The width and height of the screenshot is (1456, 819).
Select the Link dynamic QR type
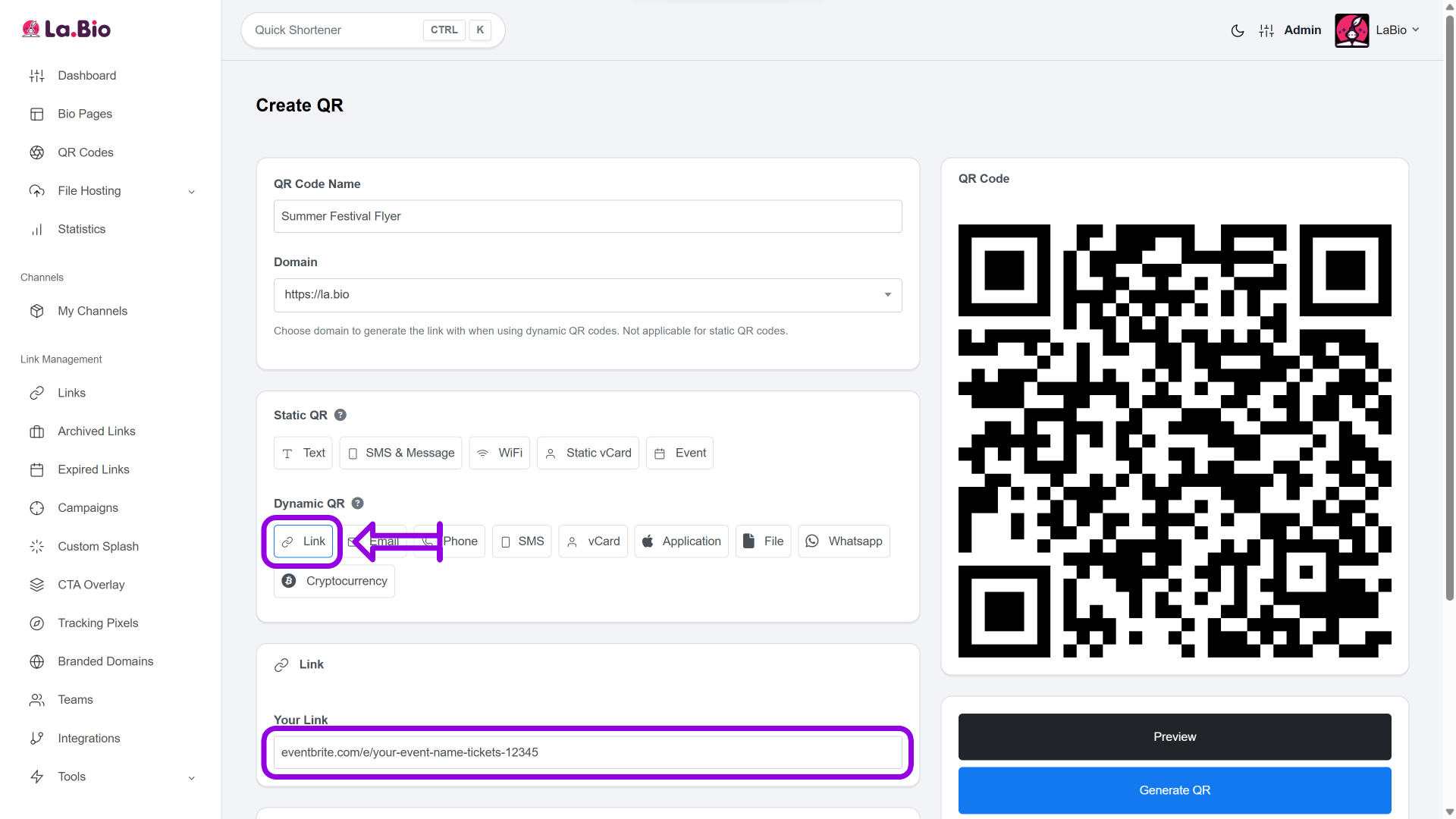tap(303, 541)
